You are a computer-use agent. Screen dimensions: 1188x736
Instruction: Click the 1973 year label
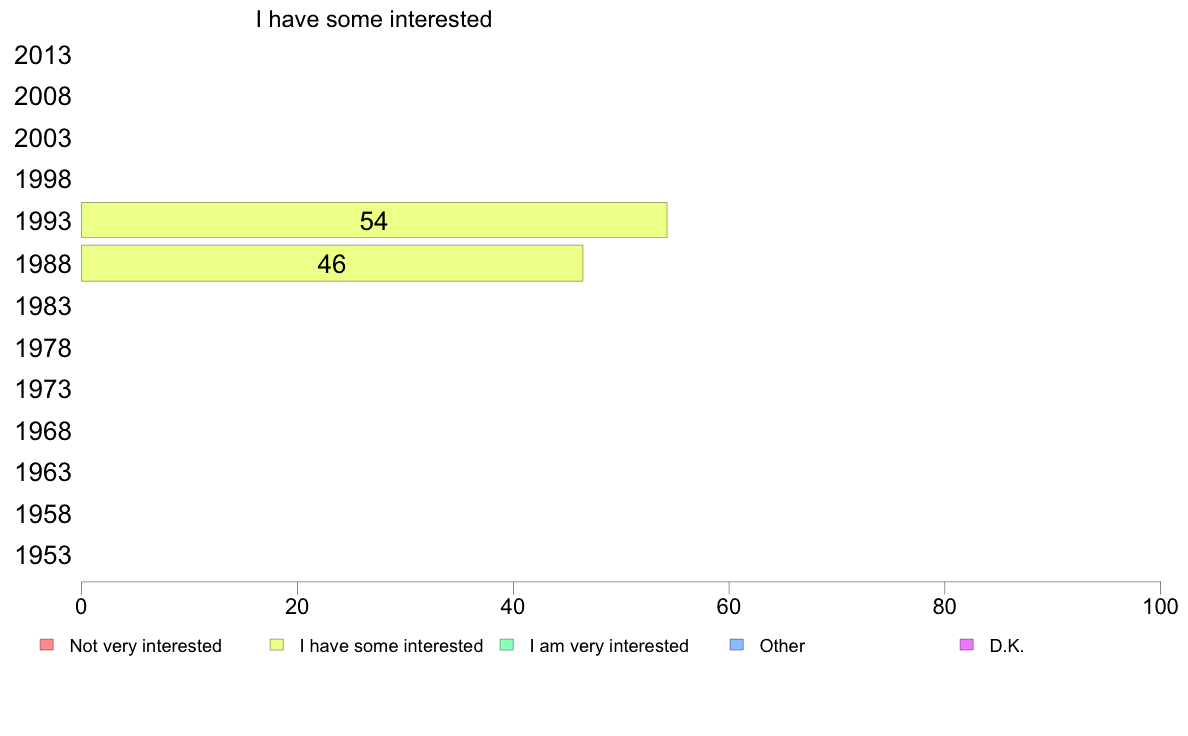43,389
